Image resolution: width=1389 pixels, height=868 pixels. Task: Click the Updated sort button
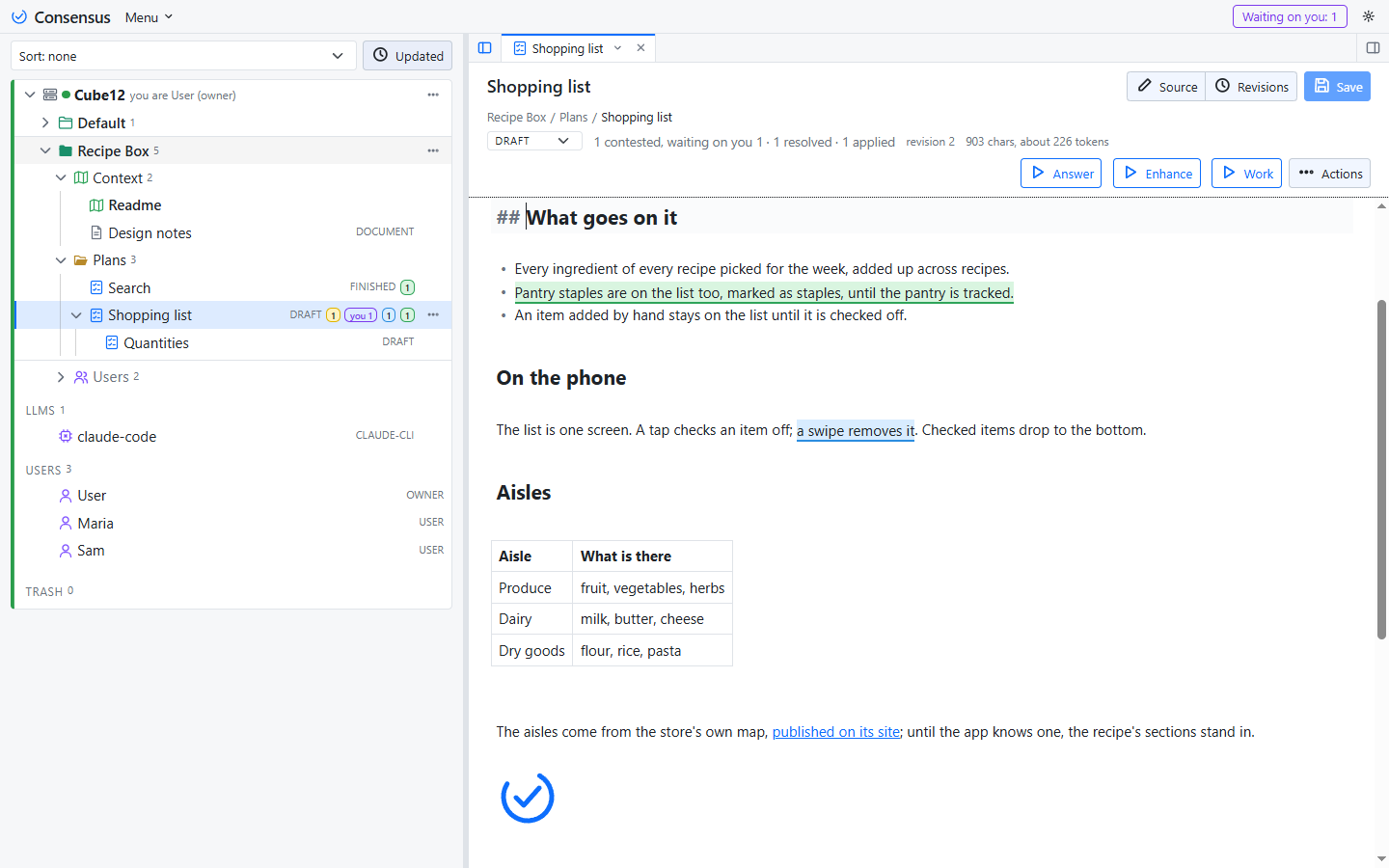(408, 56)
